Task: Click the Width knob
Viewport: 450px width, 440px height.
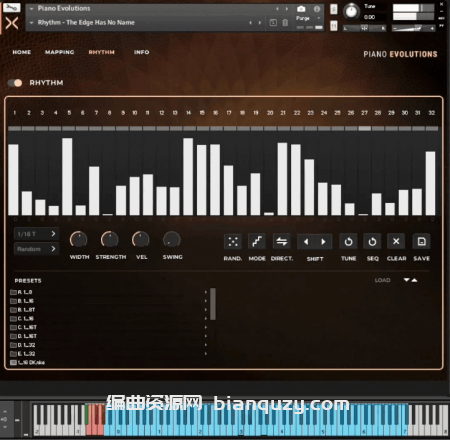Action: (x=79, y=240)
